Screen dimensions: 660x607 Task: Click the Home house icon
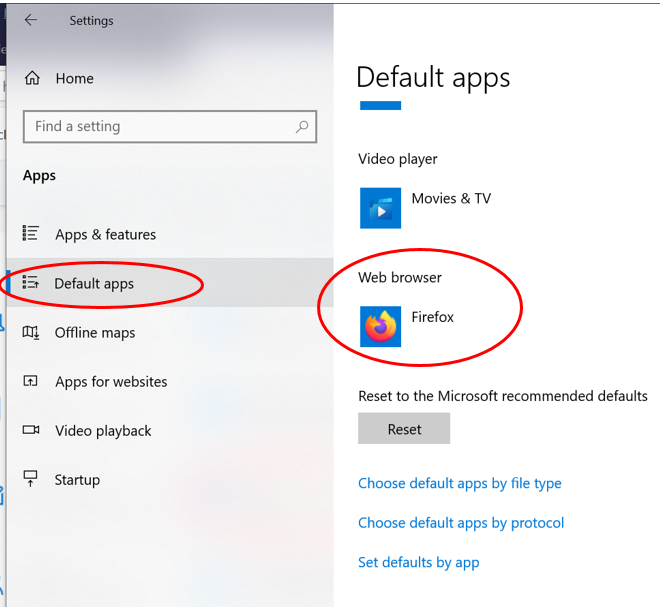point(32,78)
